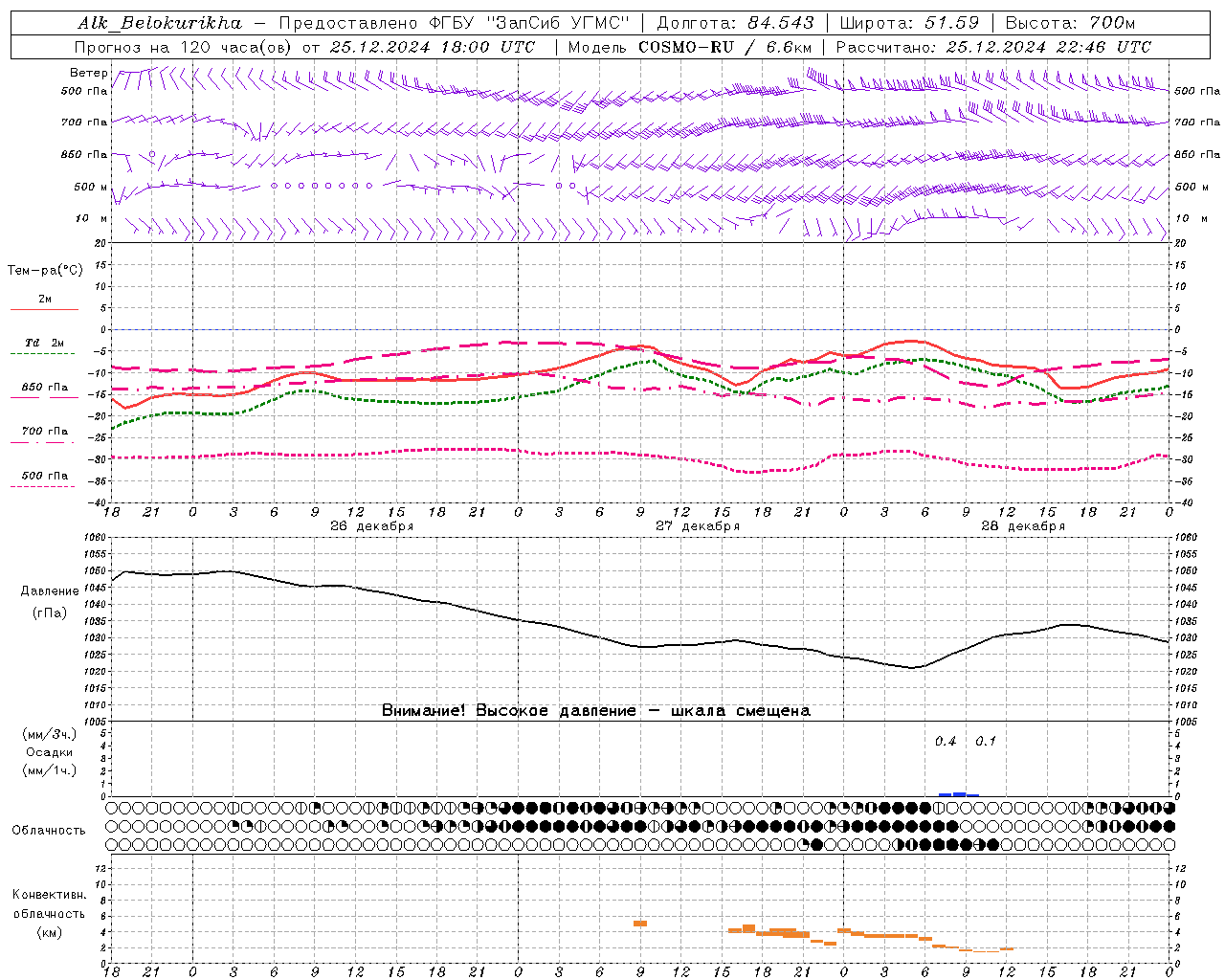Click the '-40' value on the left temperature axis
1225x980 pixels.
[98, 503]
